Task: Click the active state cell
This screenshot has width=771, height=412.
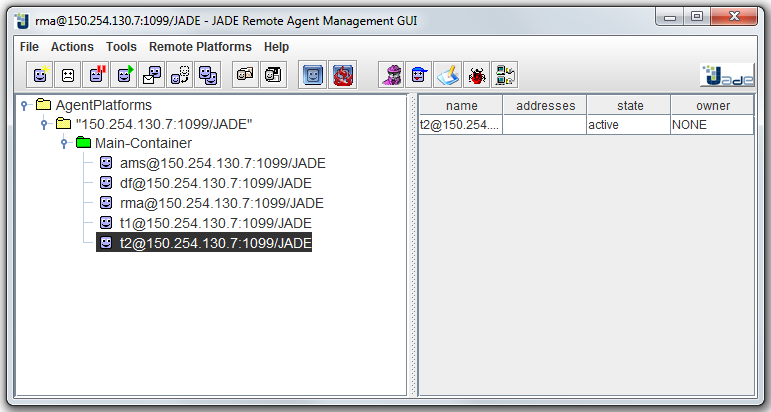Action: [629, 125]
